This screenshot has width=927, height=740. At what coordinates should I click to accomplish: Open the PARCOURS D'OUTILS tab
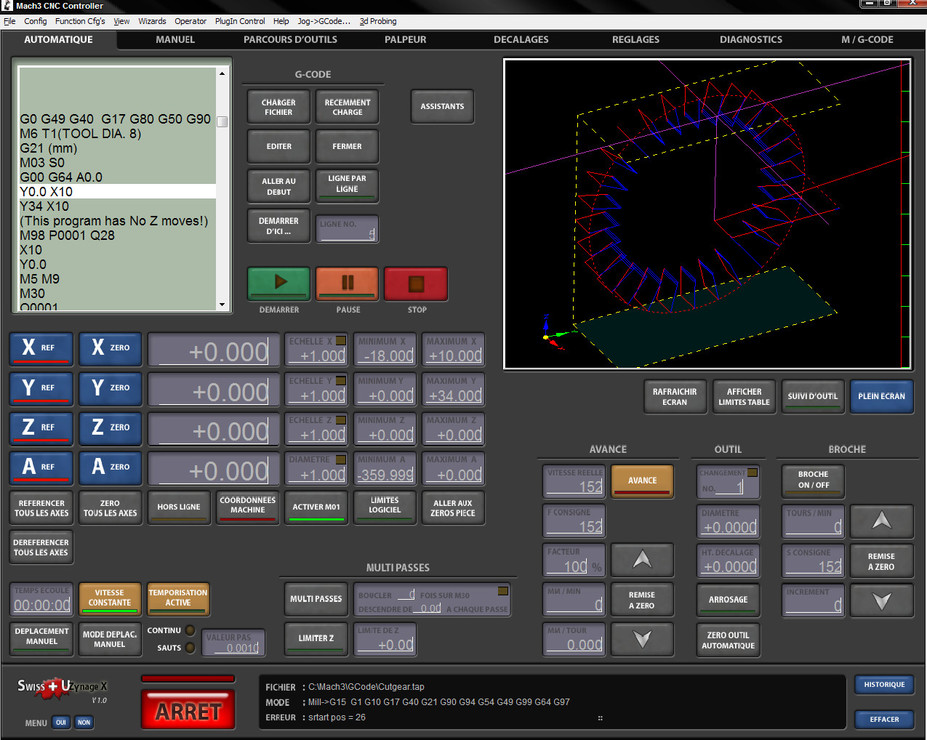(290, 40)
